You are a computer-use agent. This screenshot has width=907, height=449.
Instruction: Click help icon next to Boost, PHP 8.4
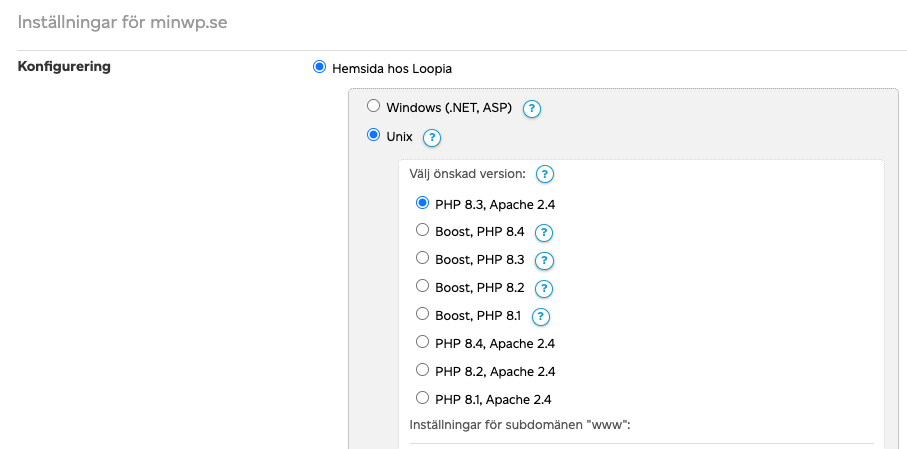tap(544, 233)
